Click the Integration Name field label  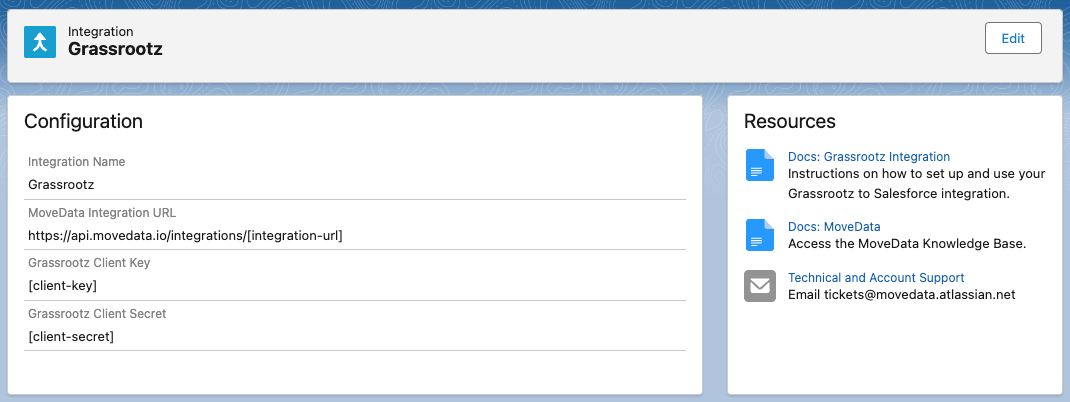76,162
